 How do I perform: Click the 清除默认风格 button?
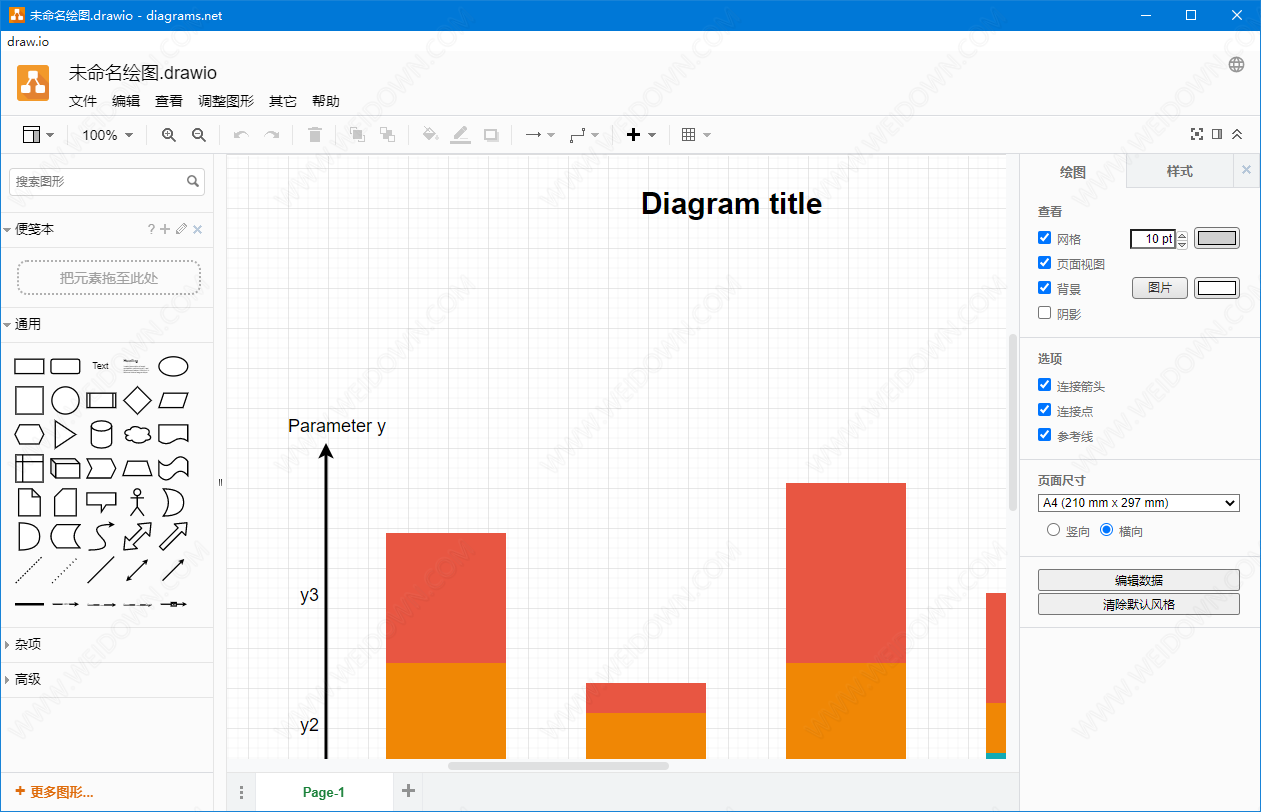[1139, 604]
